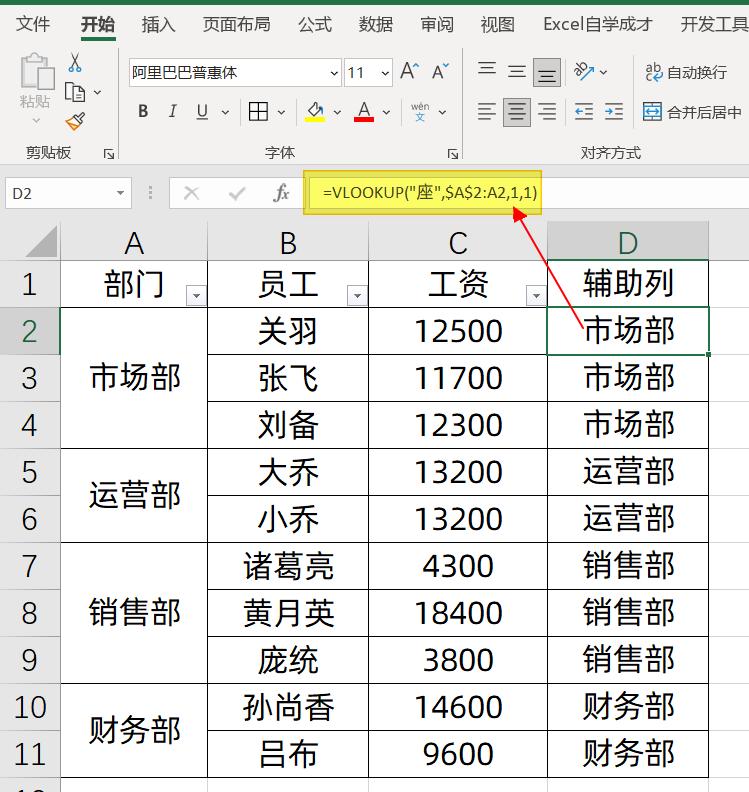Decrease font size with small A
Viewport: 749px width, 792px height.
440,72
